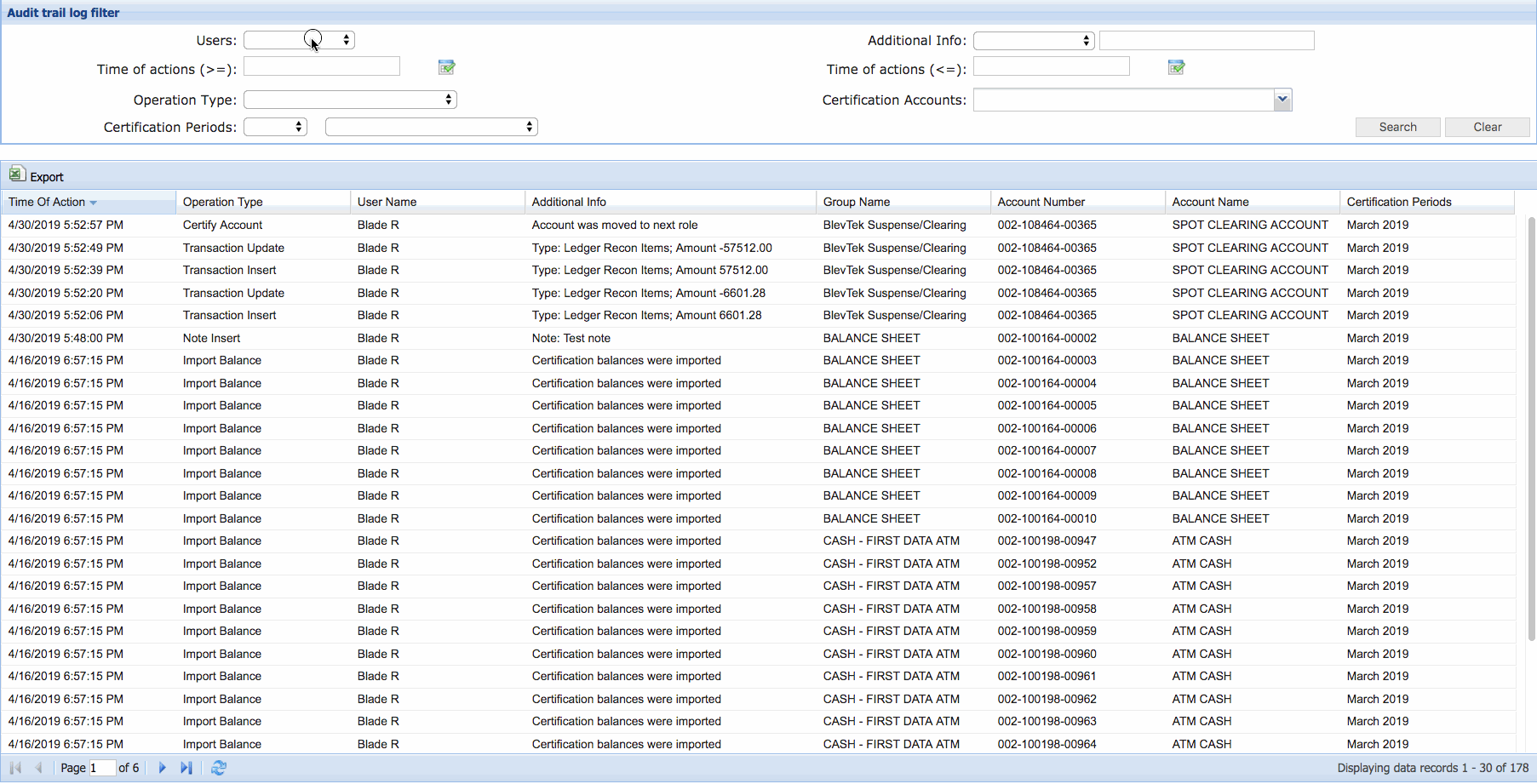Open the Additional Info dropdown
The height and width of the screenshot is (784, 1537).
point(1033,41)
